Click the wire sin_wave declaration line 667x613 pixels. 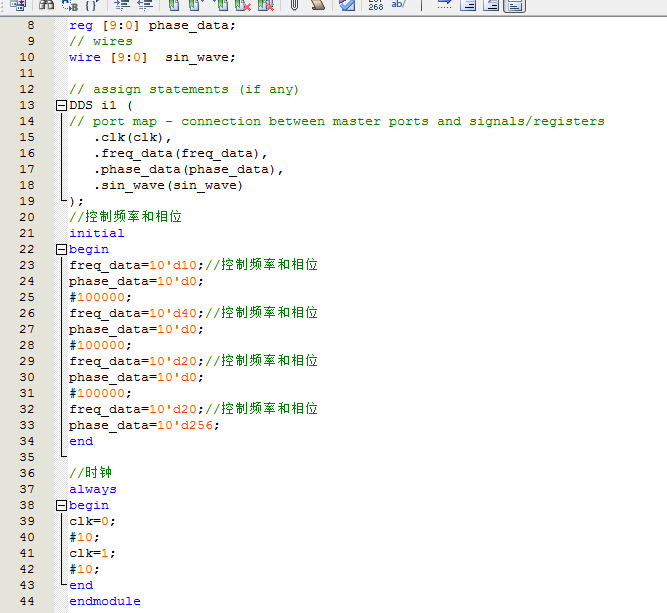click(x=151, y=57)
